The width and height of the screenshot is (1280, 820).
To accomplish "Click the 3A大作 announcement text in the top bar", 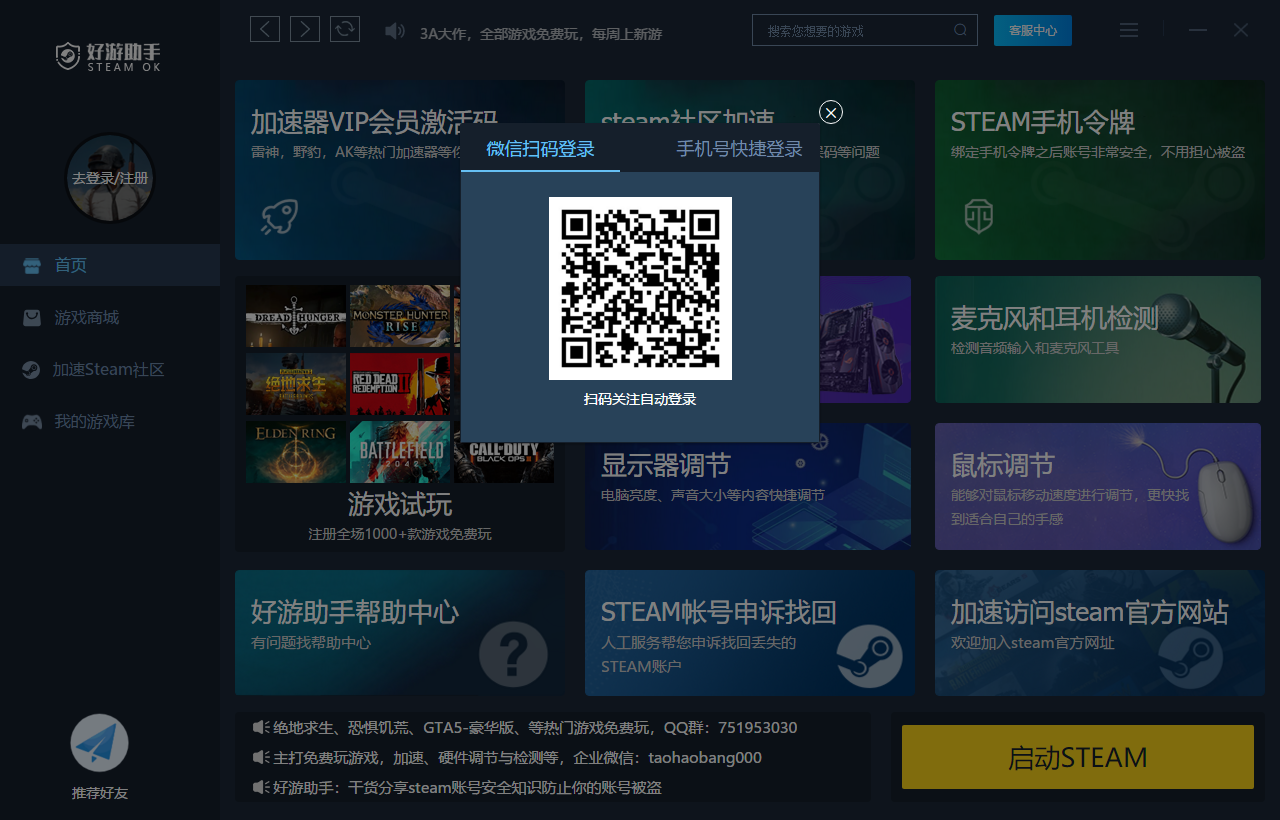I will click(541, 33).
